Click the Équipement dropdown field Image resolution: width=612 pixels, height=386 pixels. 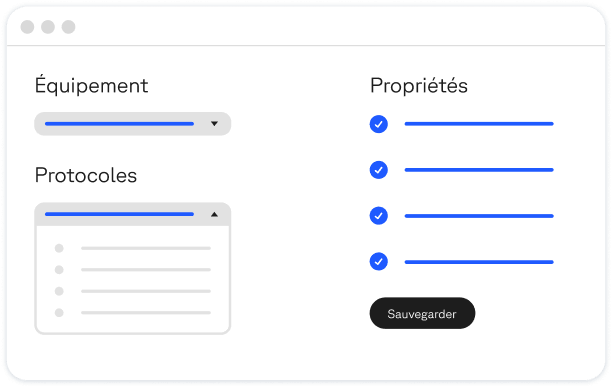point(133,124)
